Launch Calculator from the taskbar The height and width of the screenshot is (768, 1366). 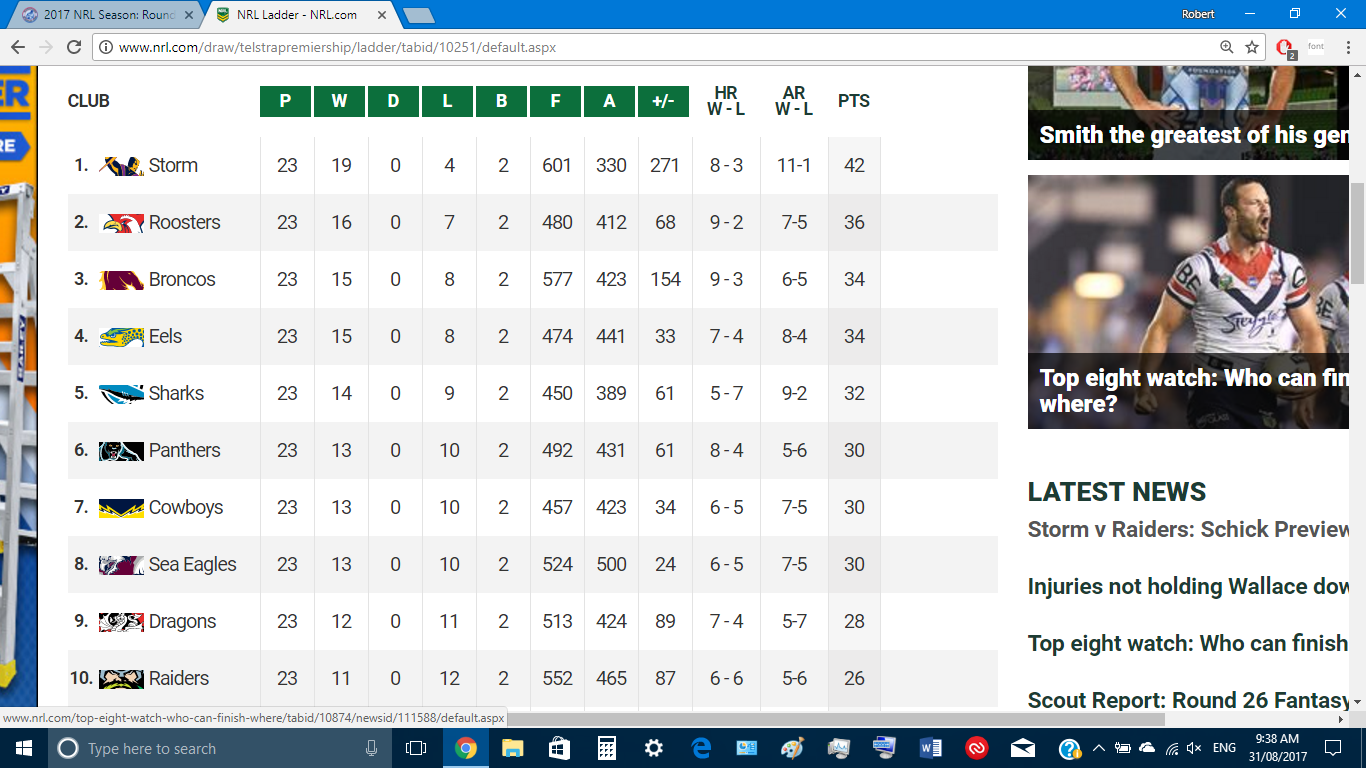(606, 748)
